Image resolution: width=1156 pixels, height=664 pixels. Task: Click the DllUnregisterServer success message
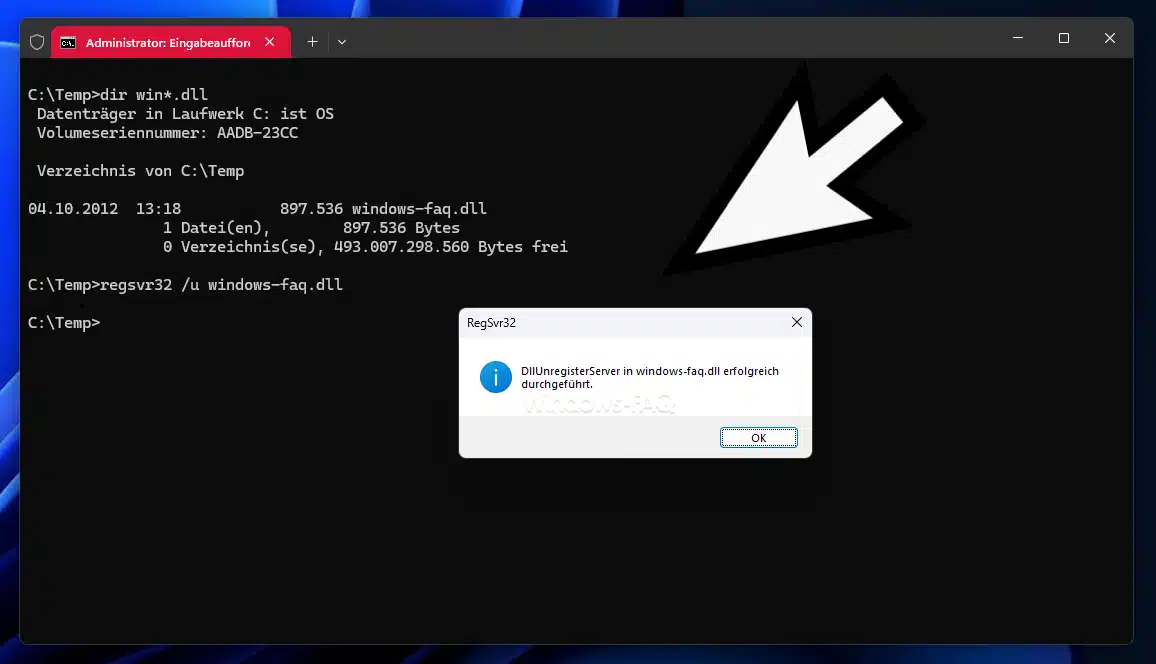click(x=650, y=377)
